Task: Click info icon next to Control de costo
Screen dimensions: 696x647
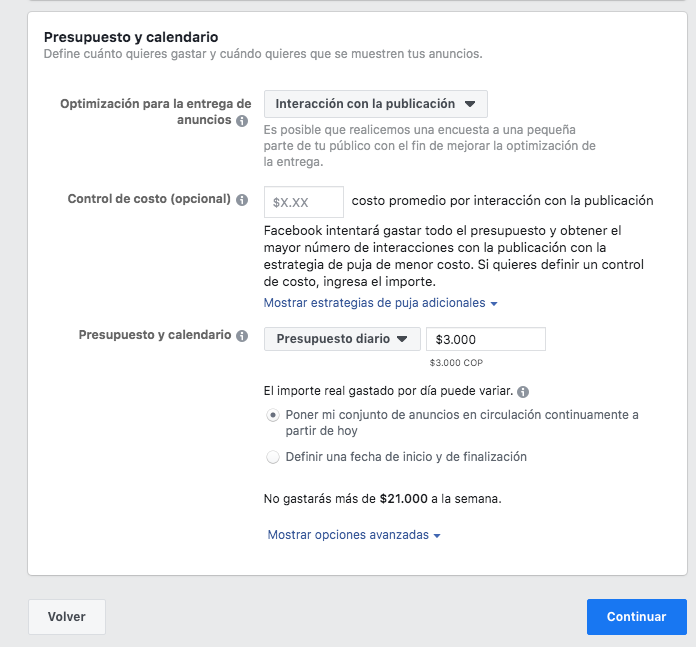Action: click(242, 200)
